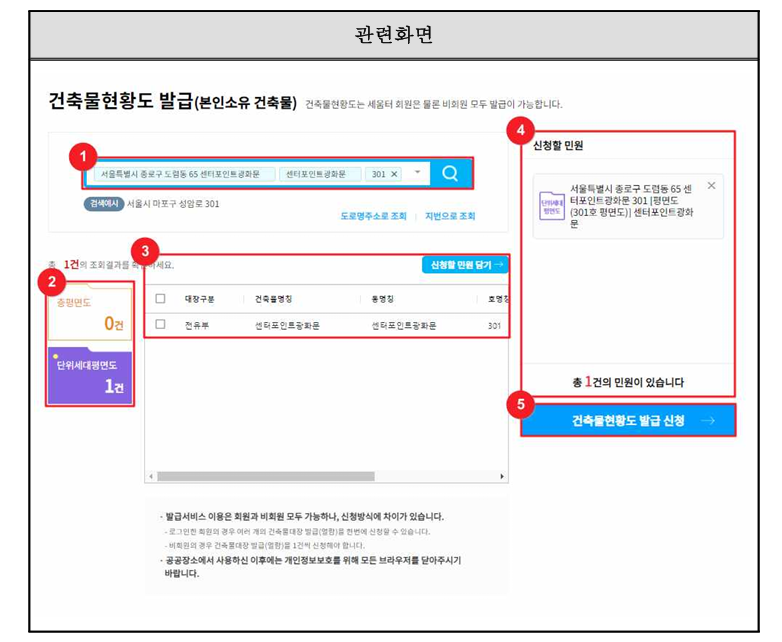Image resolution: width=782 pixels, height=642 pixels.
Task: Click the 센터포인트광화문 search tag
Action: (320, 174)
